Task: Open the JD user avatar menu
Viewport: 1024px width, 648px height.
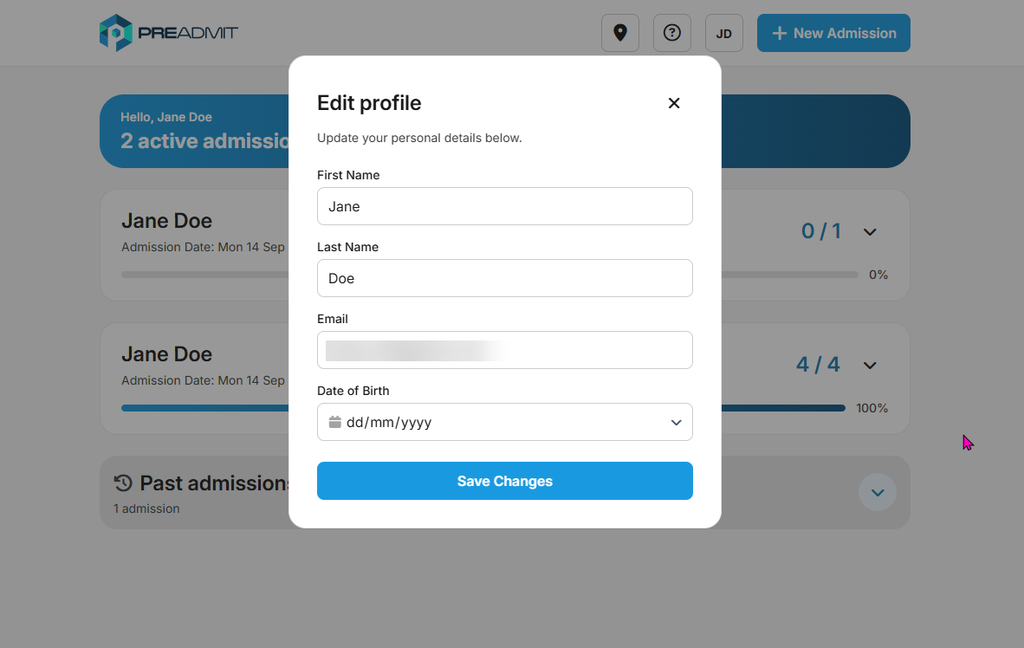Action: [x=724, y=33]
